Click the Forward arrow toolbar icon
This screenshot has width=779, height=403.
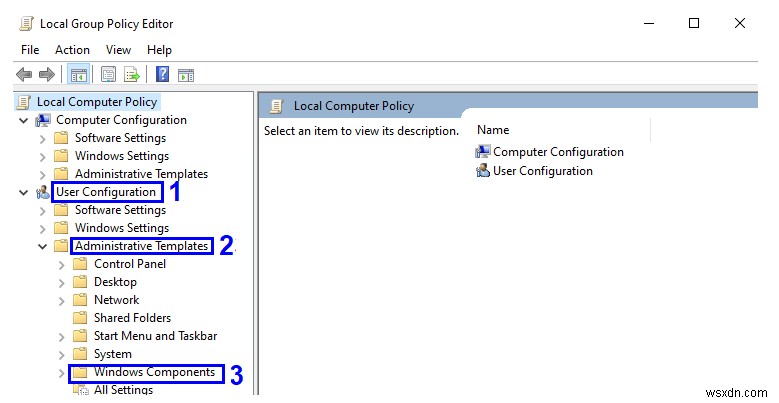point(46,75)
